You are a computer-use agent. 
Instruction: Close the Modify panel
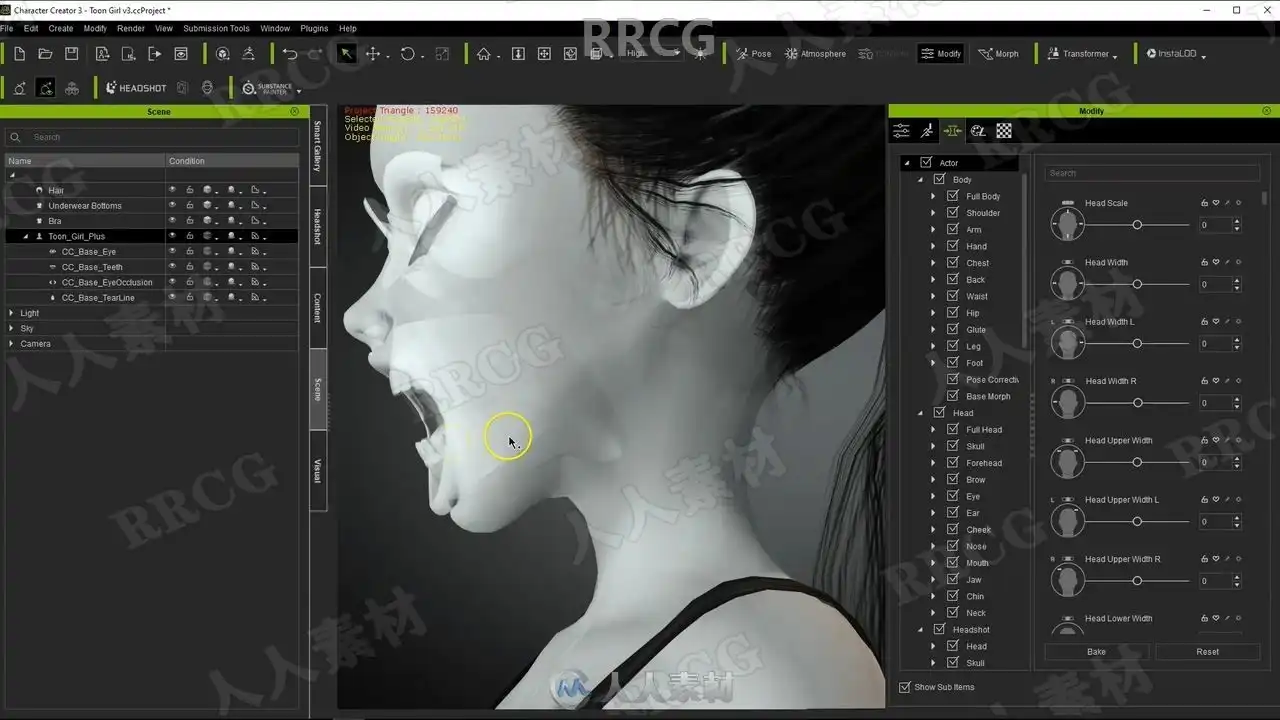click(1267, 111)
